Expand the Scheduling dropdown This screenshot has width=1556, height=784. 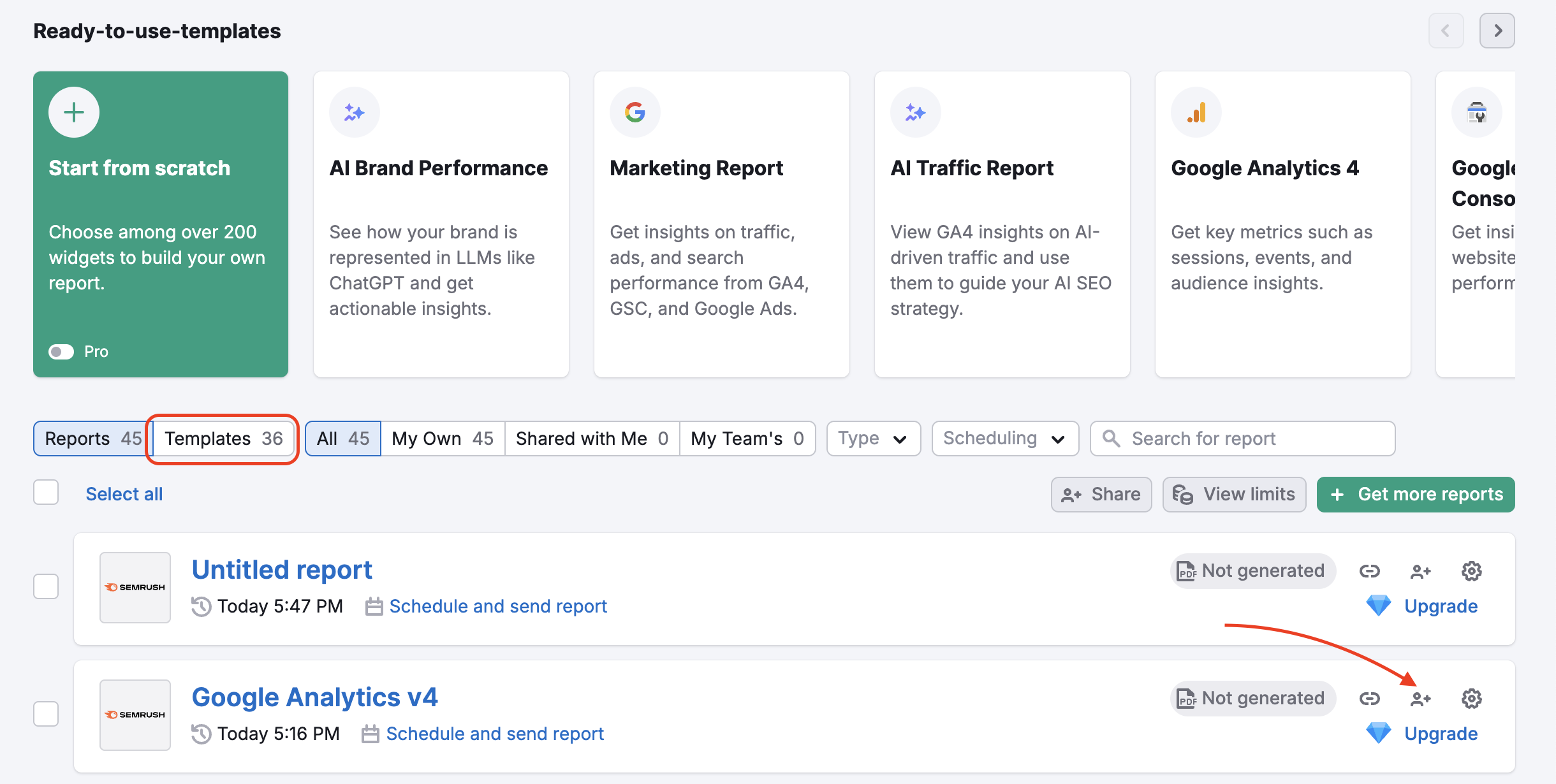1004,439
